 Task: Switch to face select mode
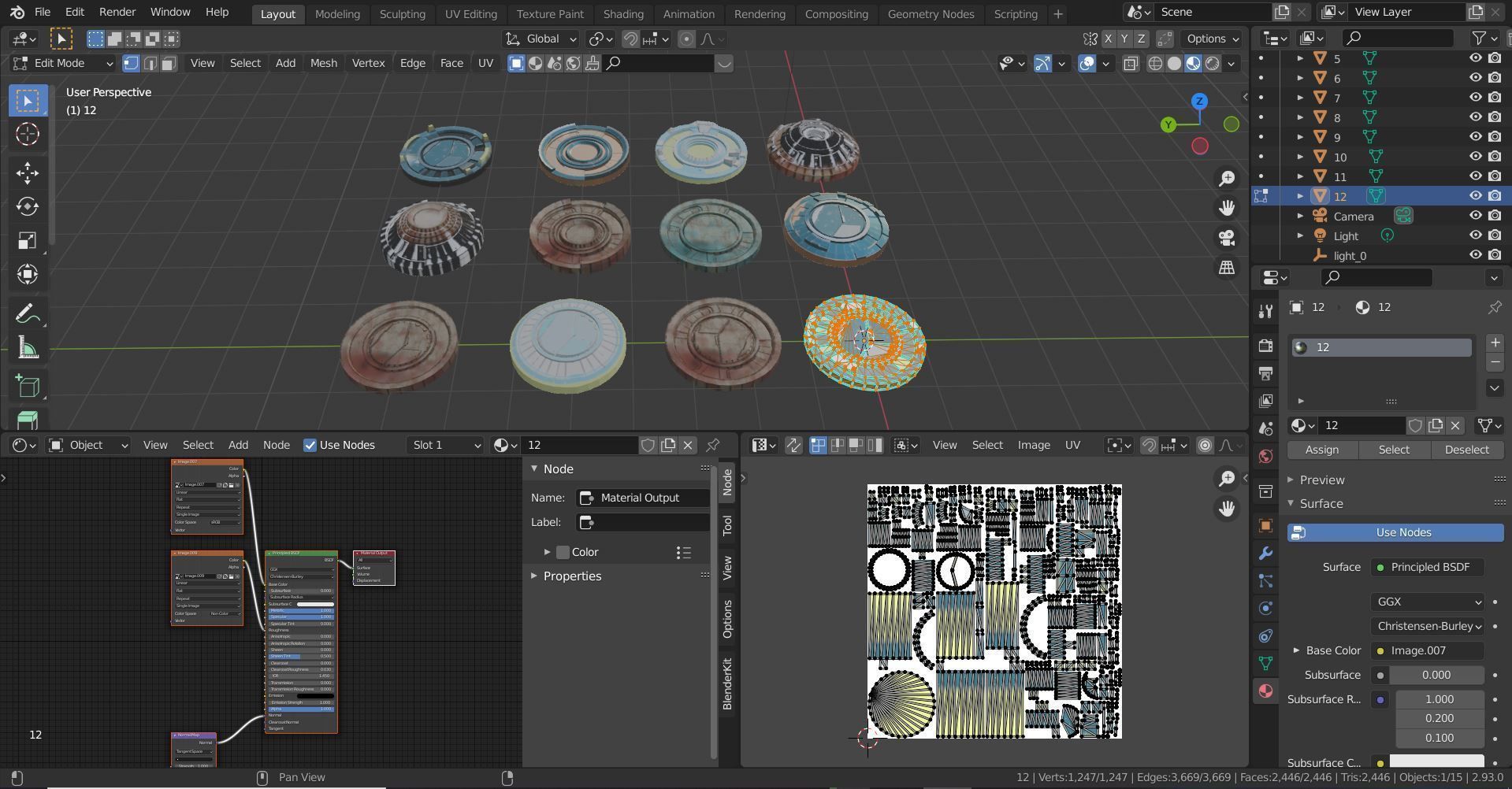[x=168, y=63]
